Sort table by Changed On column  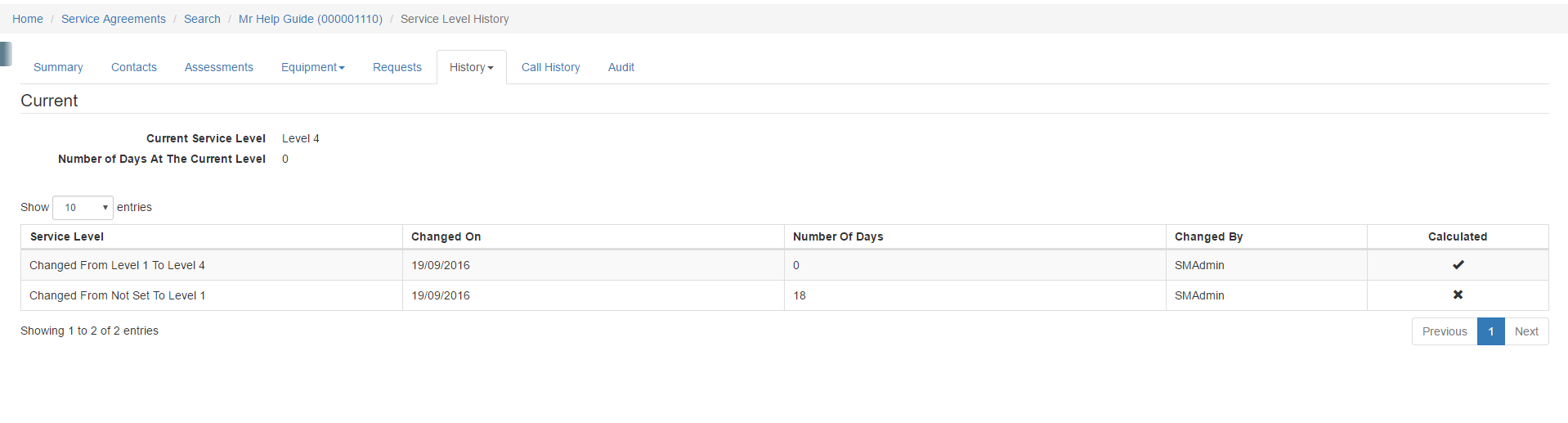tap(446, 236)
